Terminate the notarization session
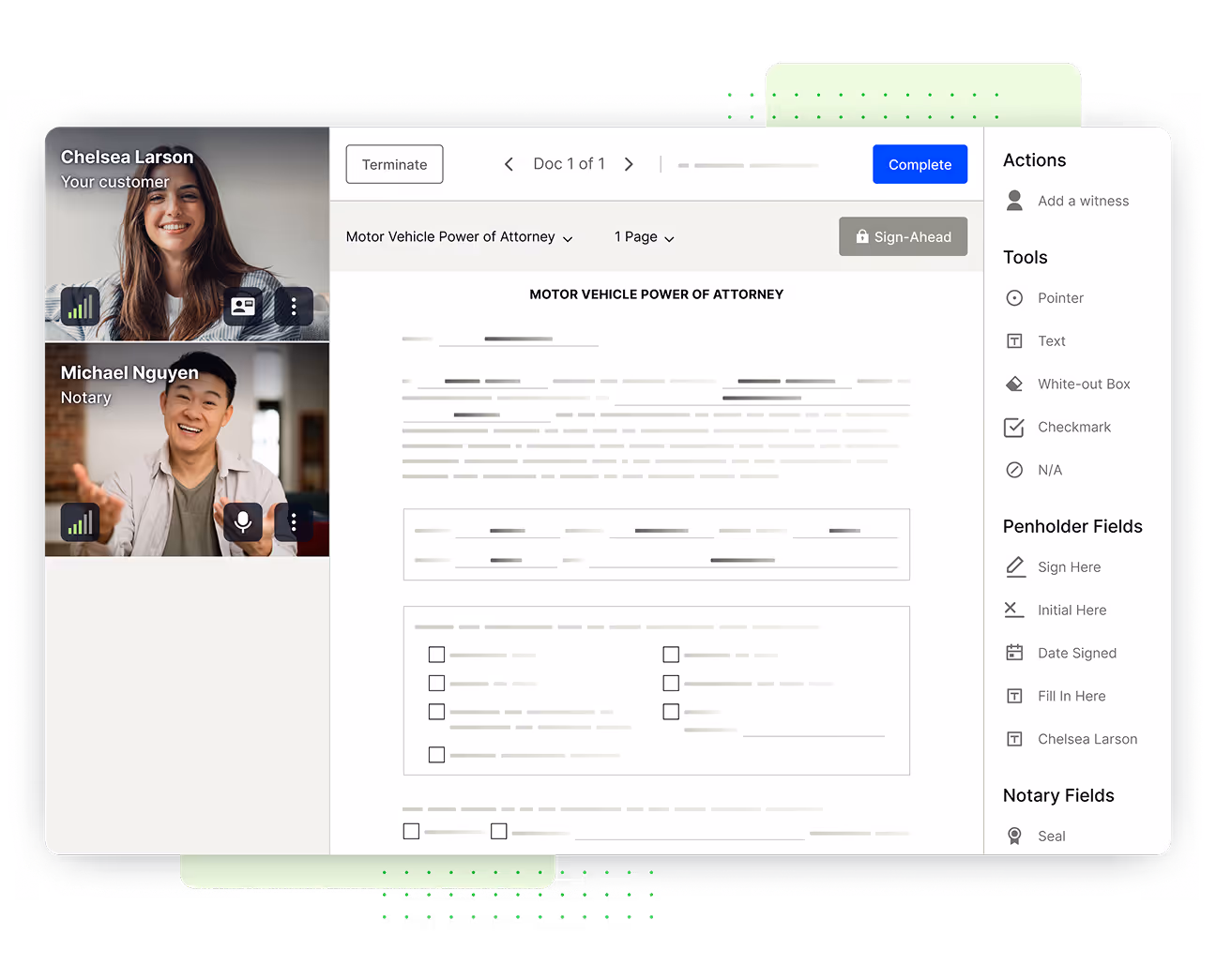Viewport: 1216px width, 980px height. click(x=394, y=164)
